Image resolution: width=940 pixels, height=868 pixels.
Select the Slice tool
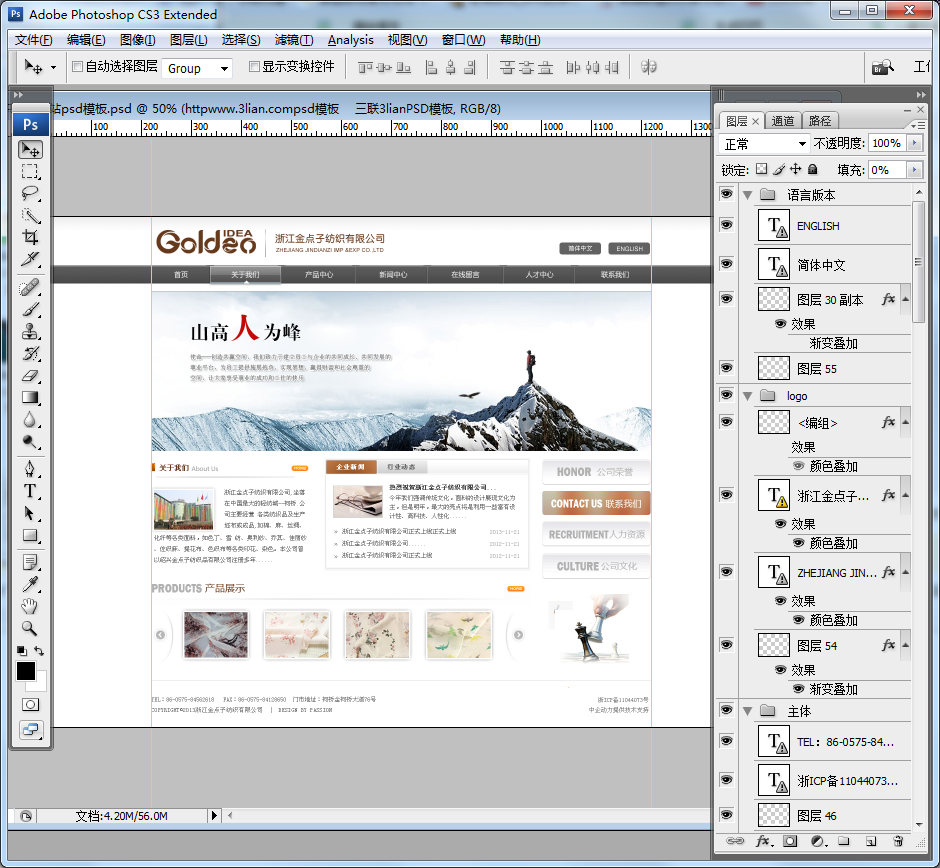pyautogui.click(x=30, y=259)
